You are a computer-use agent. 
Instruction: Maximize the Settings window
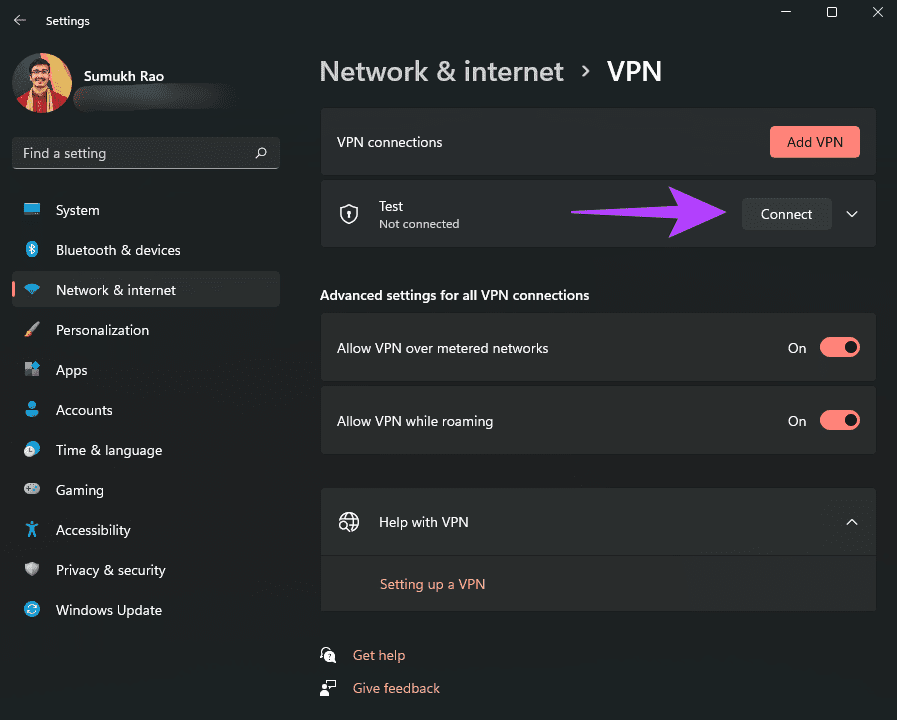click(x=832, y=12)
